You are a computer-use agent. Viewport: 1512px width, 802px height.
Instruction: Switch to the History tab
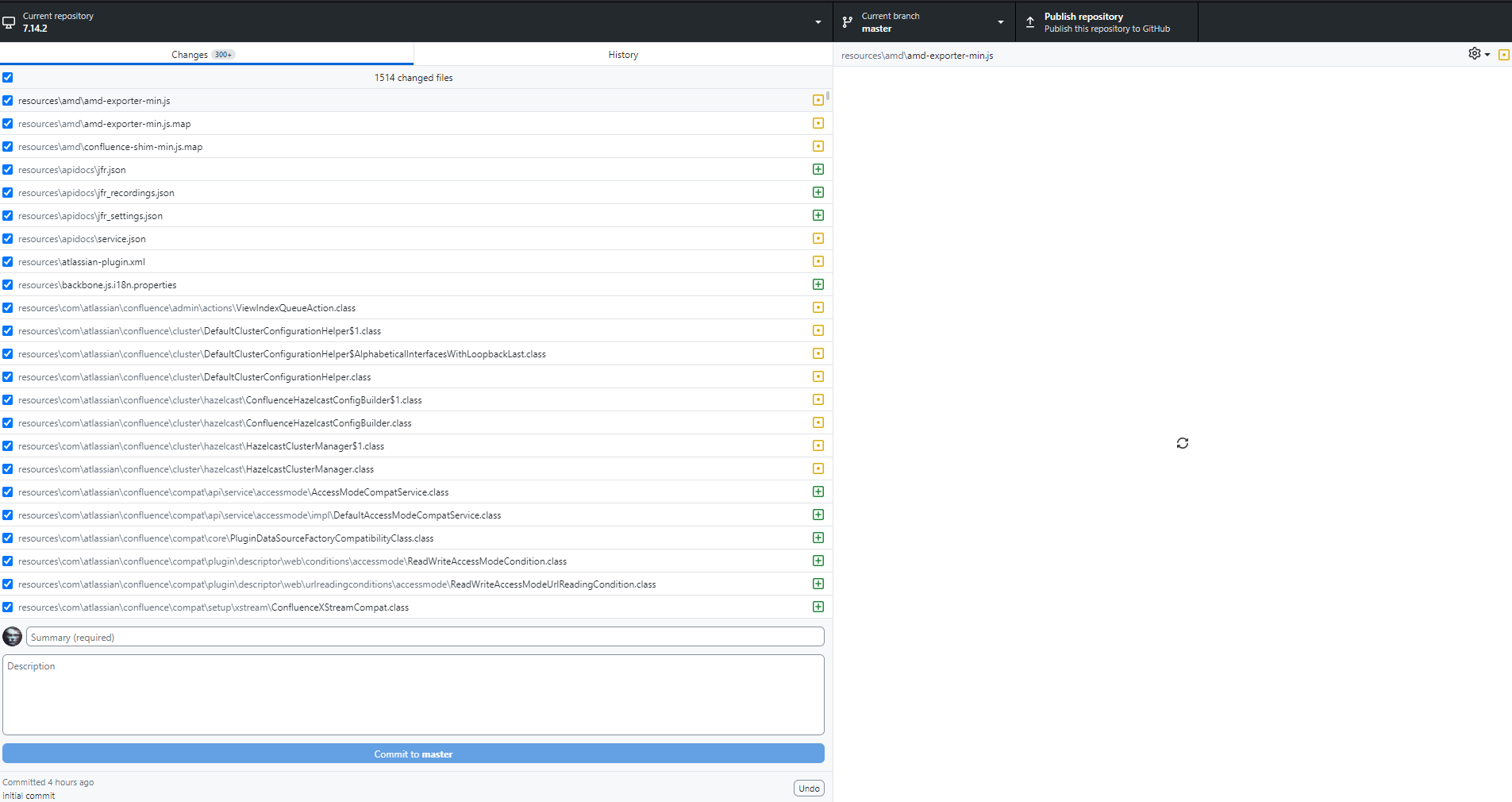623,54
